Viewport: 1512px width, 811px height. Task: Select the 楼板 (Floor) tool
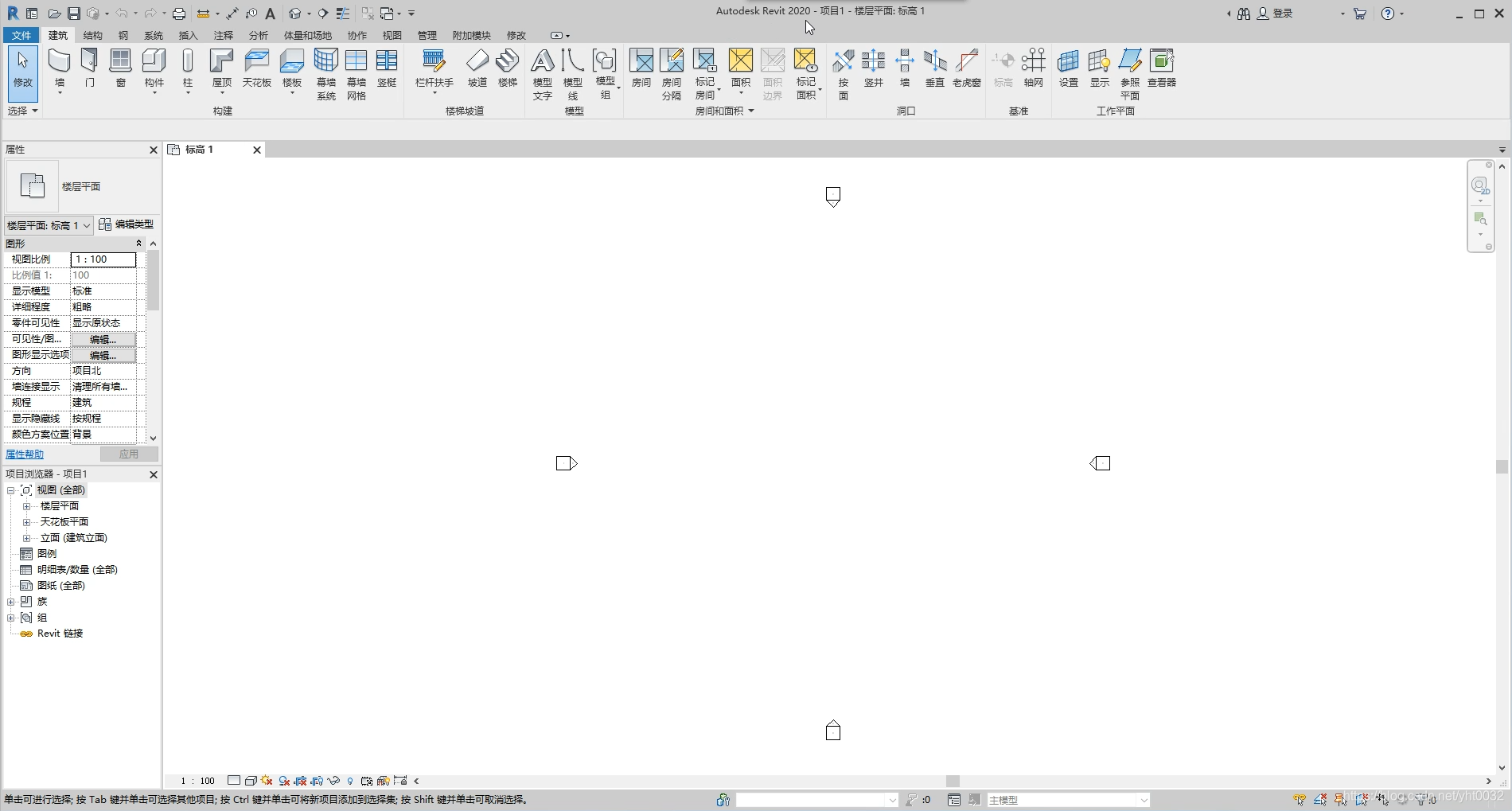(292, 70)
